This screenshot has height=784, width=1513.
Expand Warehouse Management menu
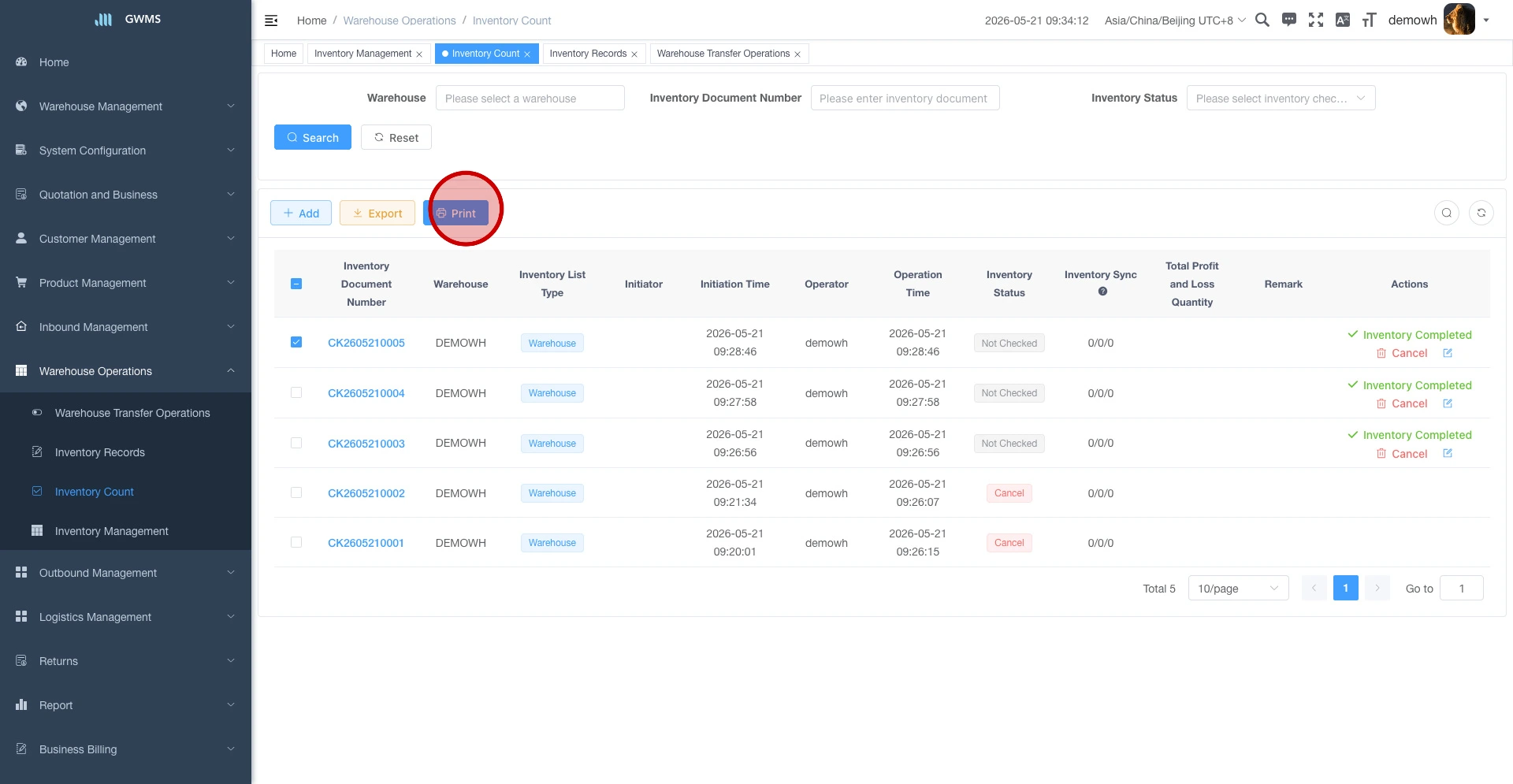(126, 106)
